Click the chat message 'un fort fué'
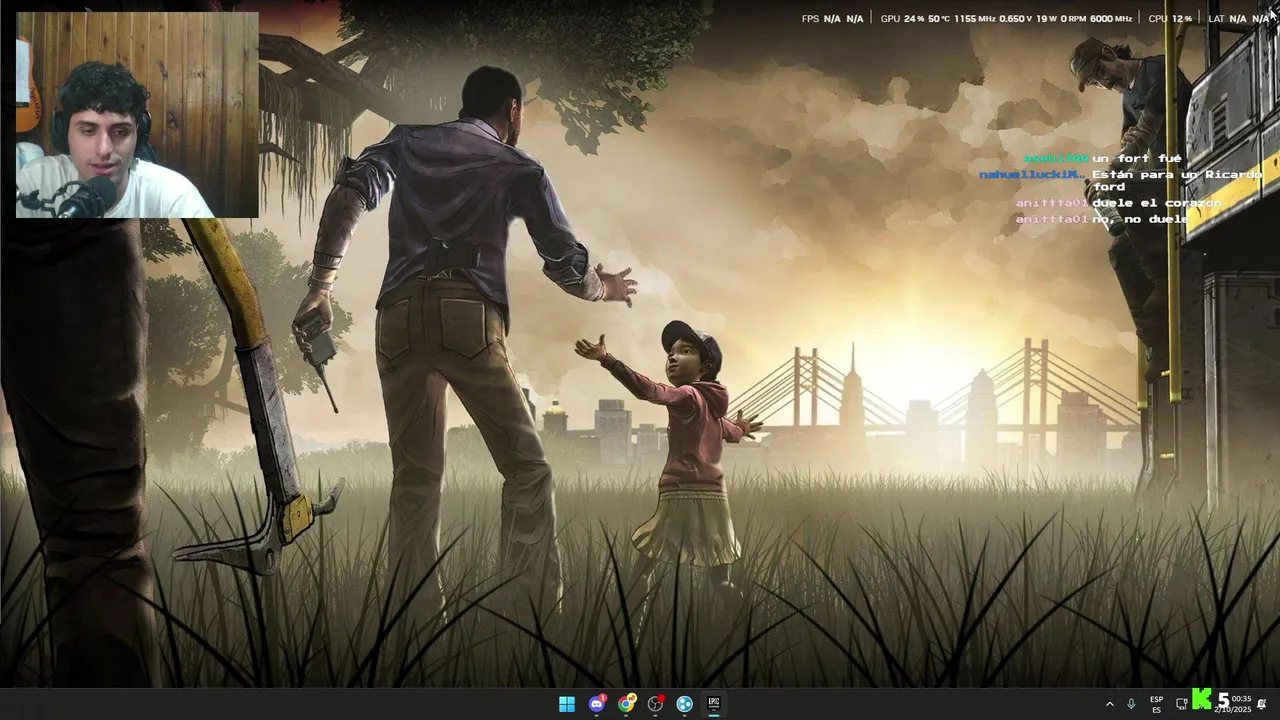Screen dimensions: 1280x720 pyautogui.click(x=1137, y=158)
